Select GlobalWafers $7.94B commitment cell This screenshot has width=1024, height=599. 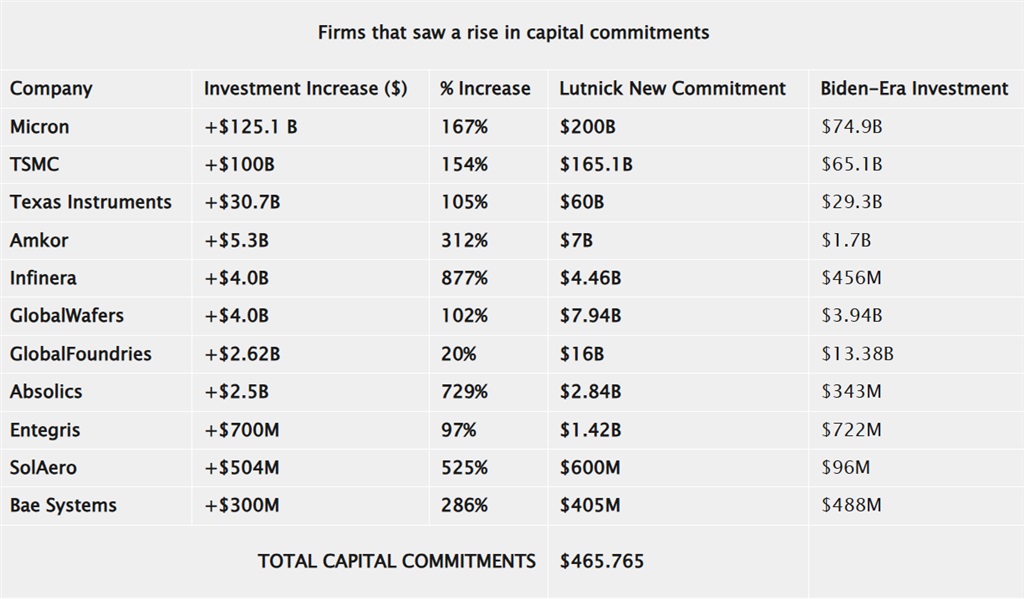(x=590, y=316)
